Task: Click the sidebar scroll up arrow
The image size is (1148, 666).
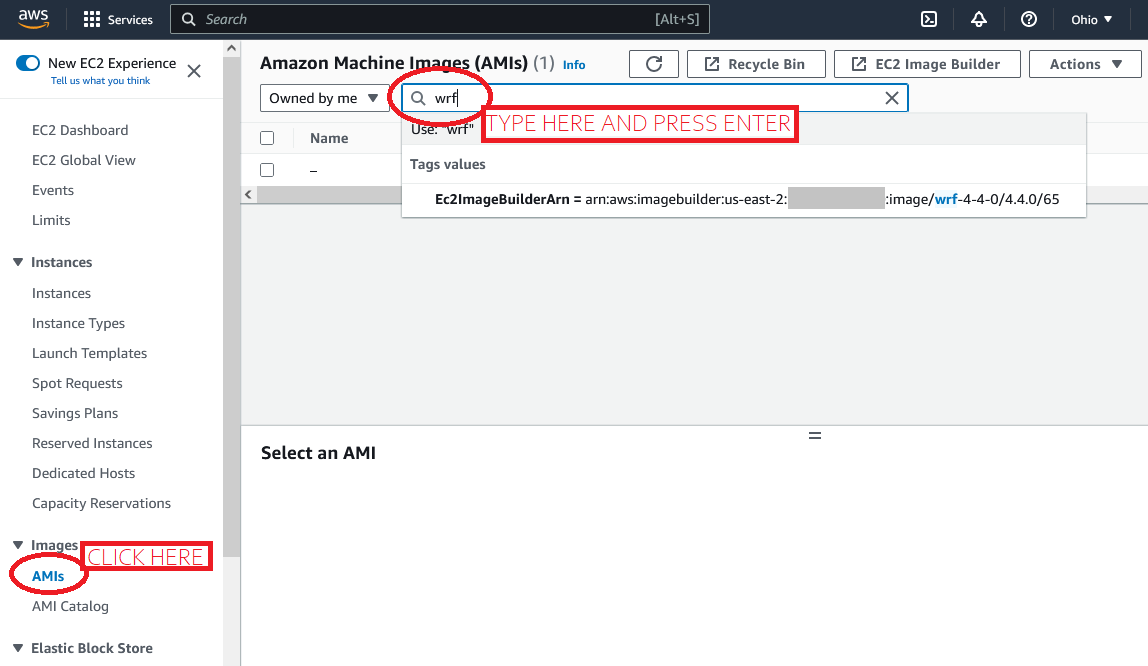Action: (231, 48)
